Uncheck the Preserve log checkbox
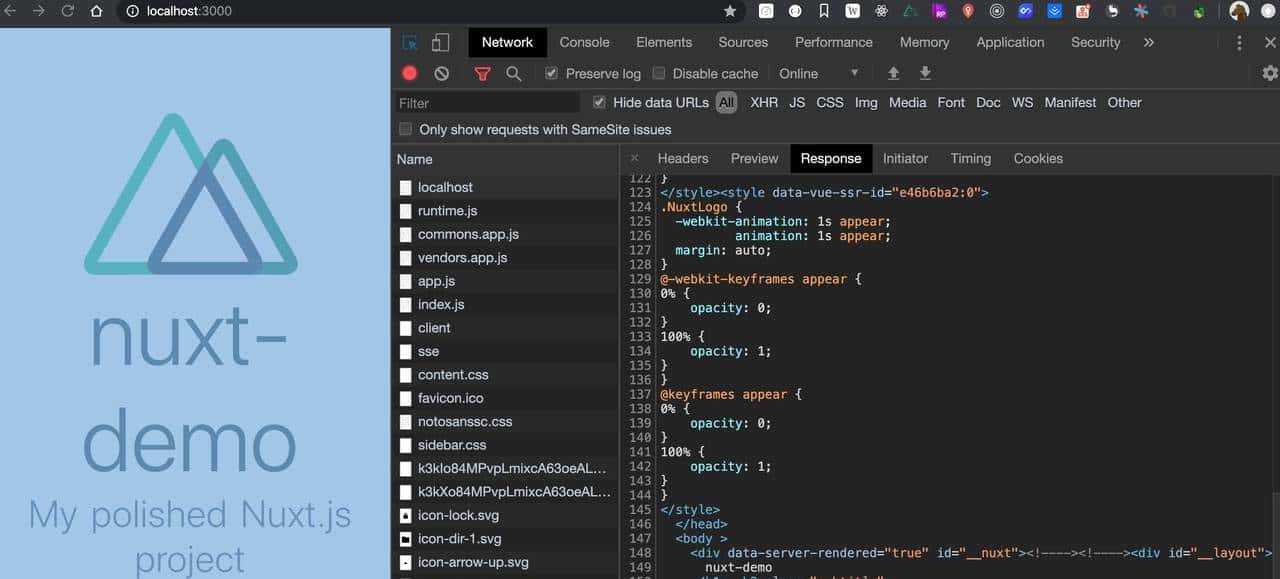This screenshot has height=579, width=1280. pyautogui.click(x=551, y=73)
